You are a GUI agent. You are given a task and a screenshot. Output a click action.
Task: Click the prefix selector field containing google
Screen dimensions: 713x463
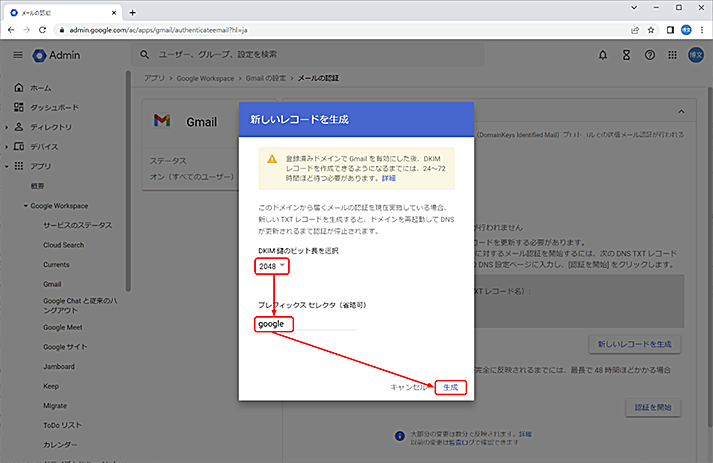(x=306, y=324)
